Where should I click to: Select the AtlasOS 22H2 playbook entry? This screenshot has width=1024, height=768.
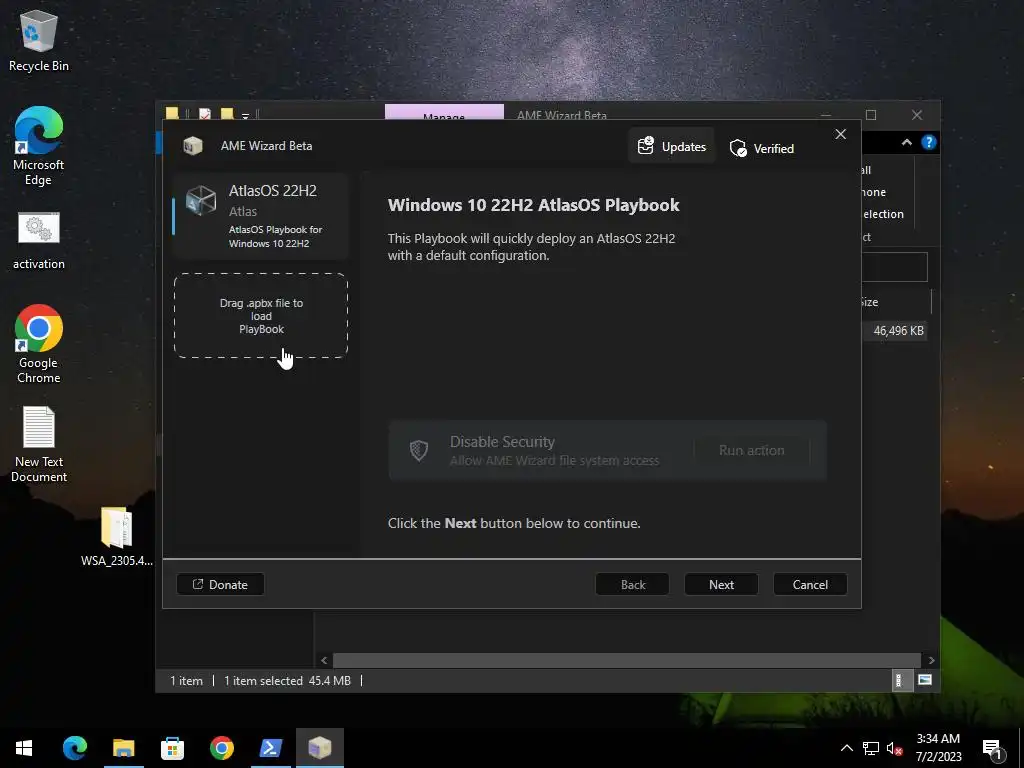(261, 216)
